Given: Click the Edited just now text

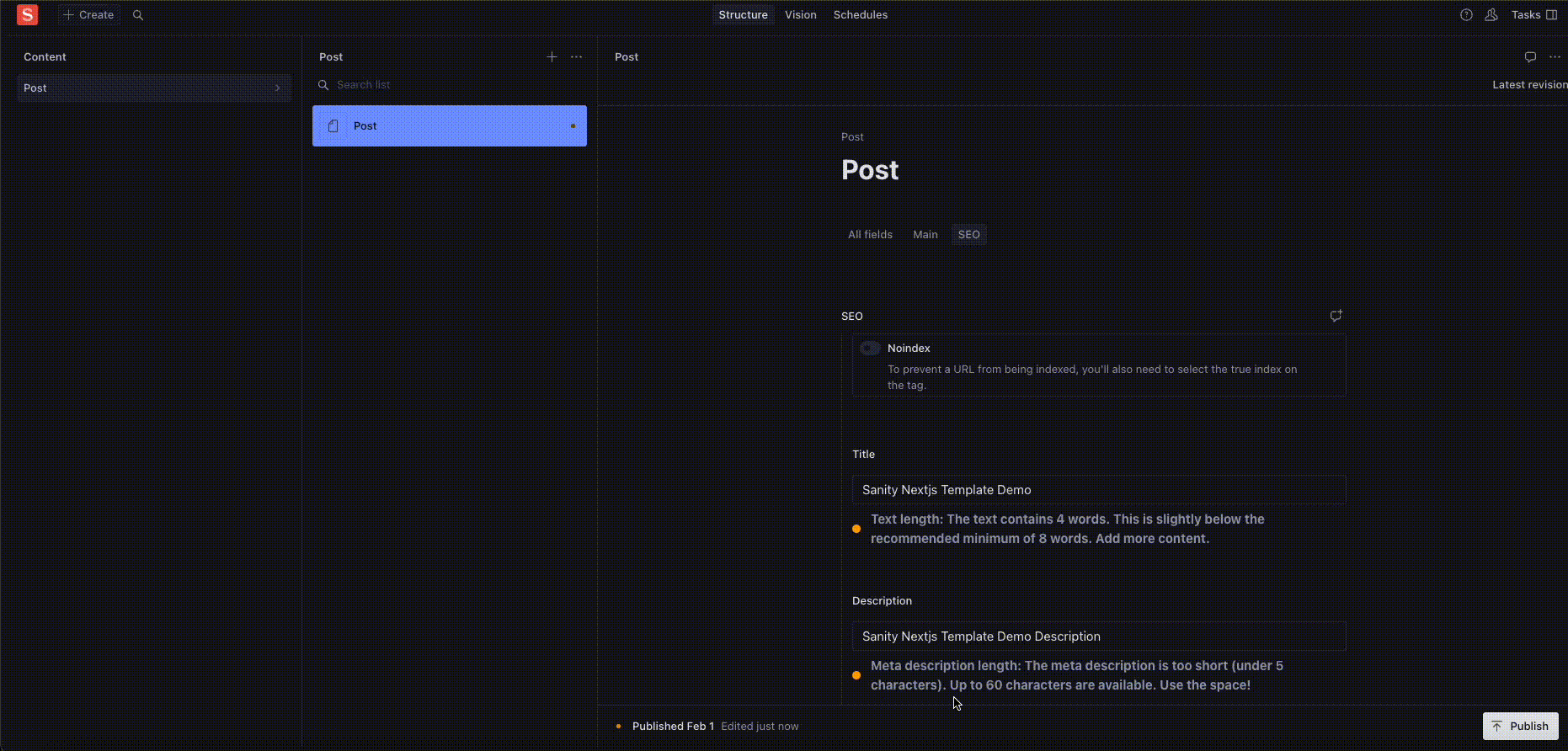Looking at the screenshot, I should (x=760, y=726).
